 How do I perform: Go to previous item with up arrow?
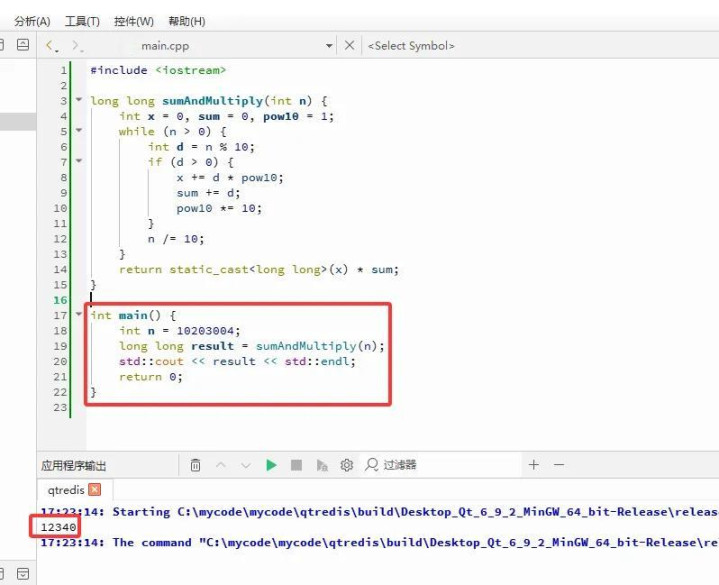pyautogui.click(x=220, y=465)
